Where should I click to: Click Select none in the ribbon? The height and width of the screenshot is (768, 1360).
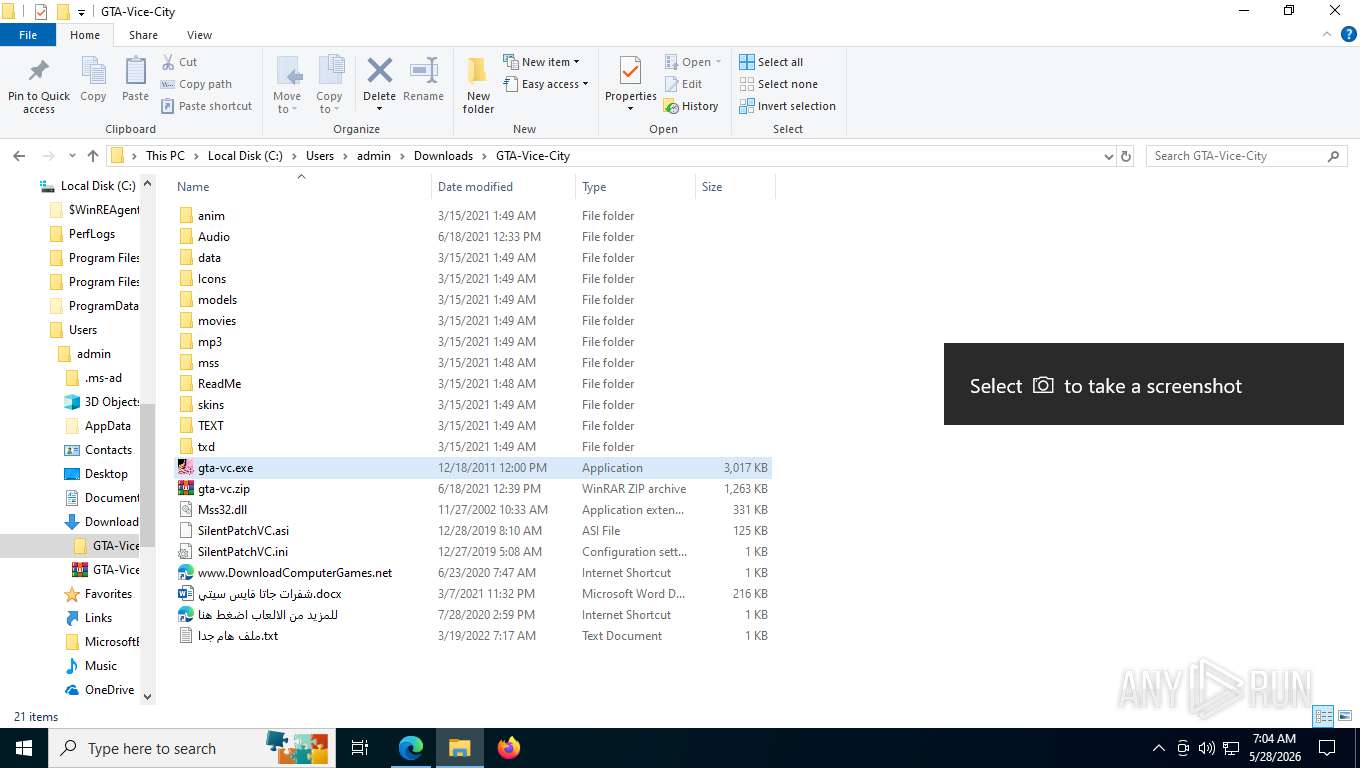point(778,84)
